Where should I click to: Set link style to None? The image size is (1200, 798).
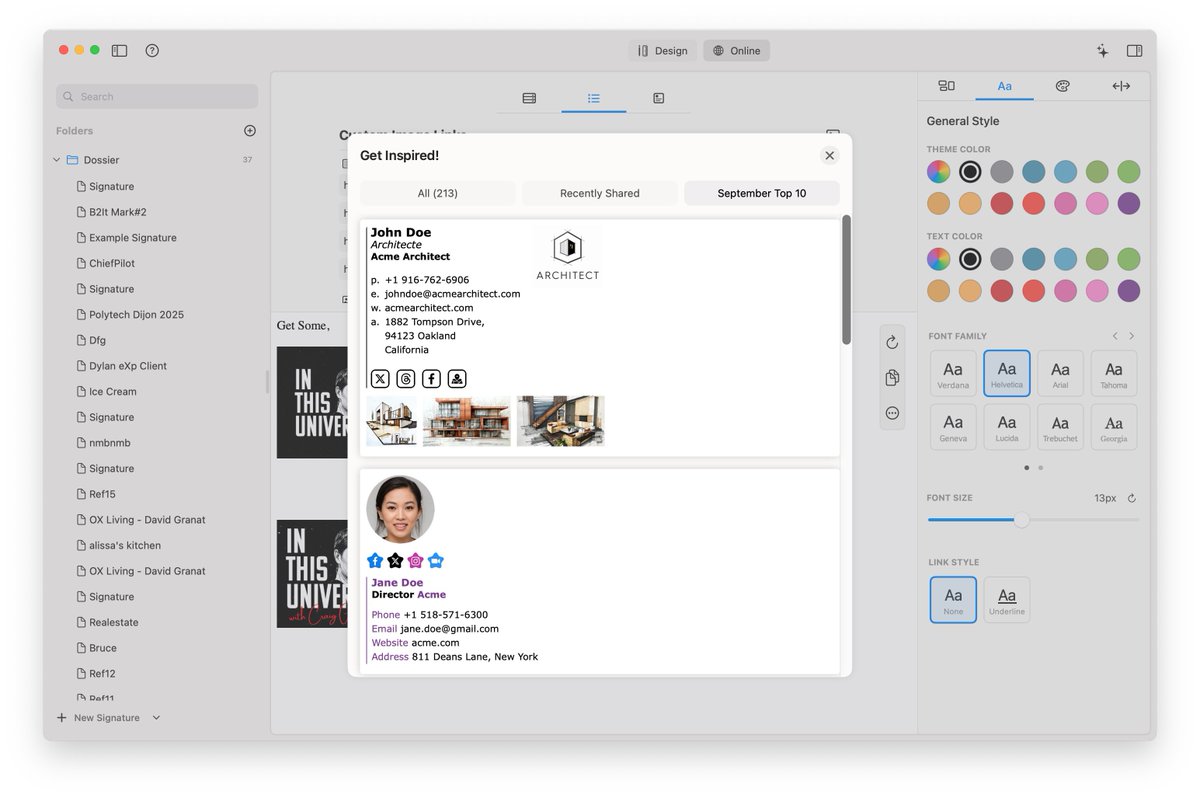(953, 600)
